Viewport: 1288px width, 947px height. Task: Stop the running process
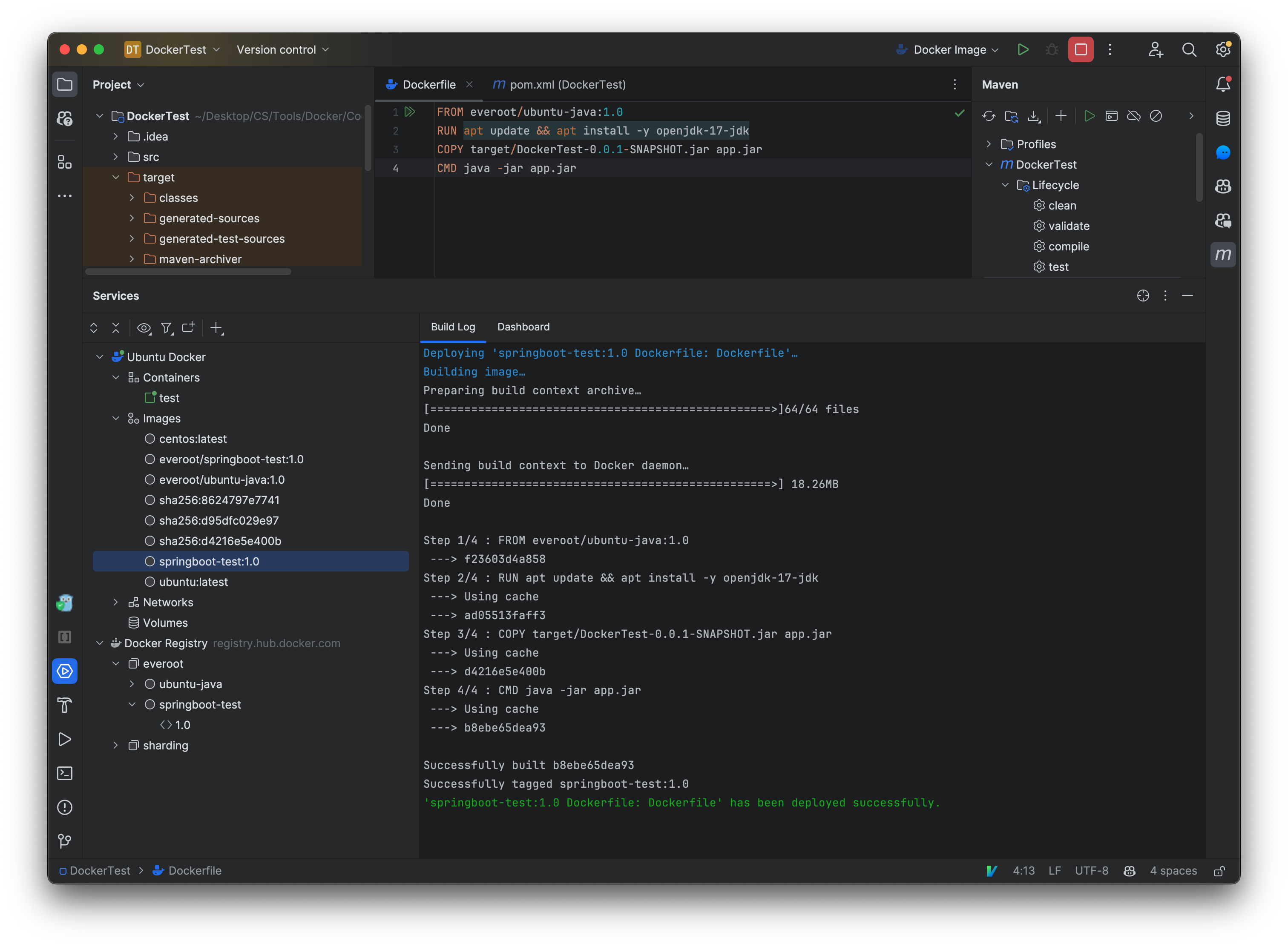click(x=1081, y=50)
